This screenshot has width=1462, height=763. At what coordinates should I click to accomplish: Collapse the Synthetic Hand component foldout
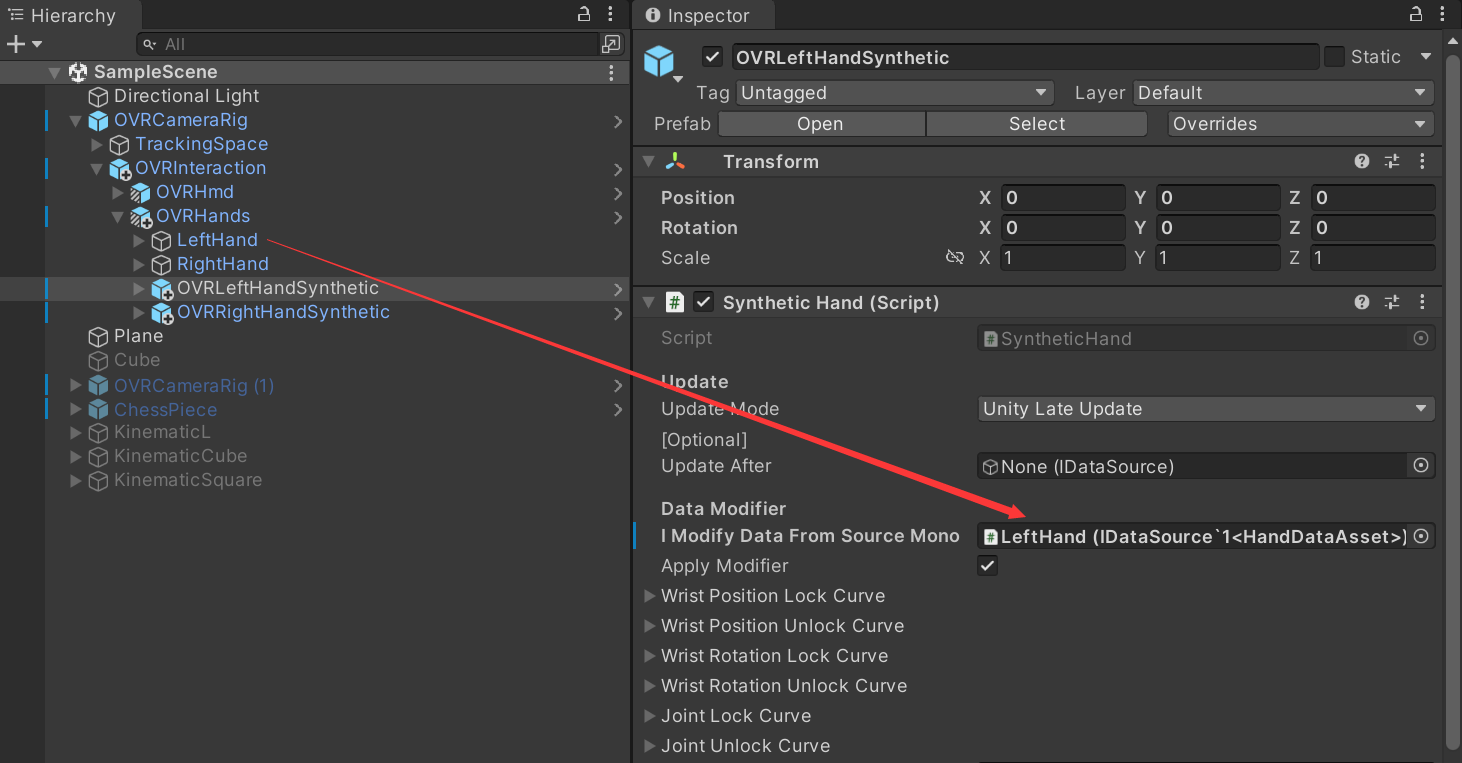coord(649,302)
